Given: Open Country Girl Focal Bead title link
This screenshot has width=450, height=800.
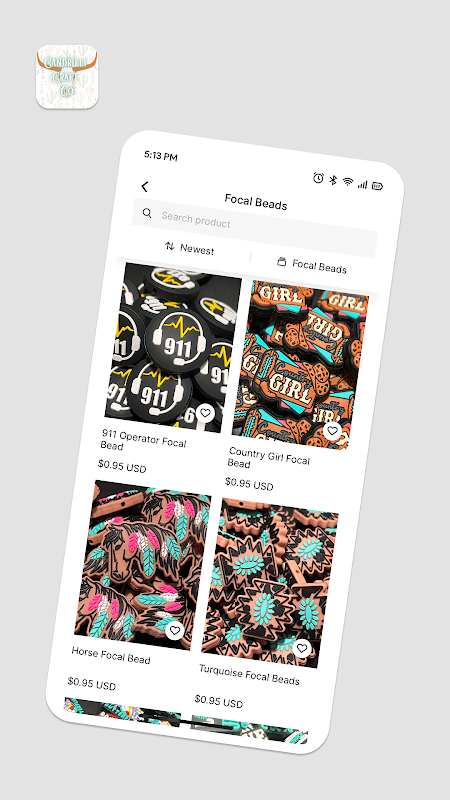Looking at the screenshot, I should (x=268, y=460).
